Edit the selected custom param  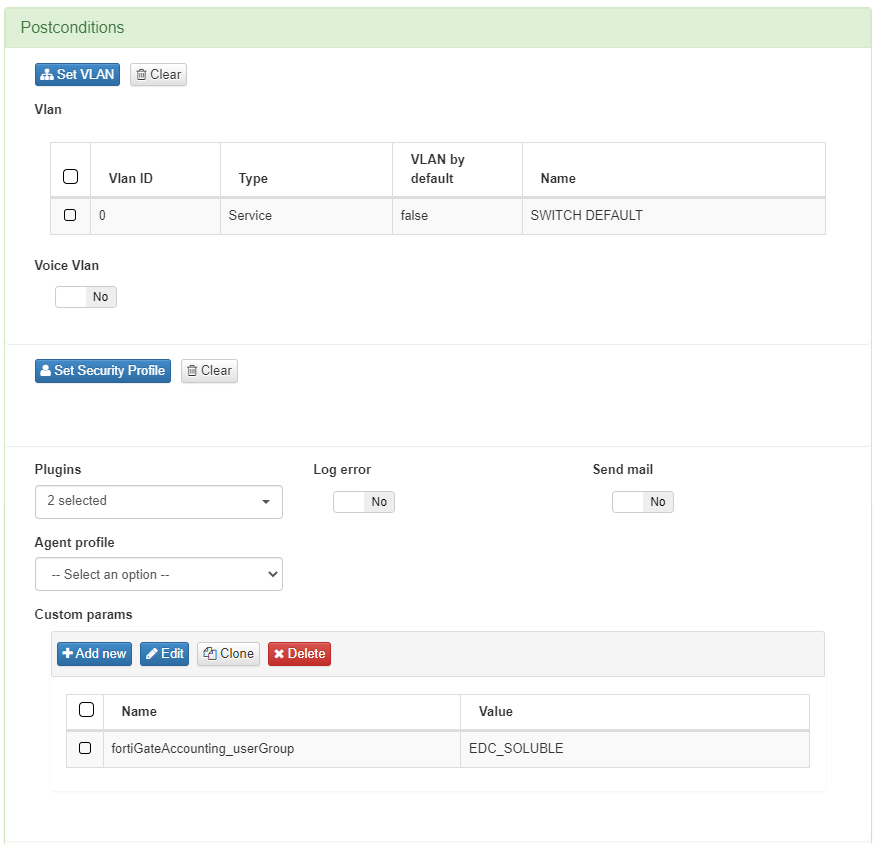coord(164,654)
